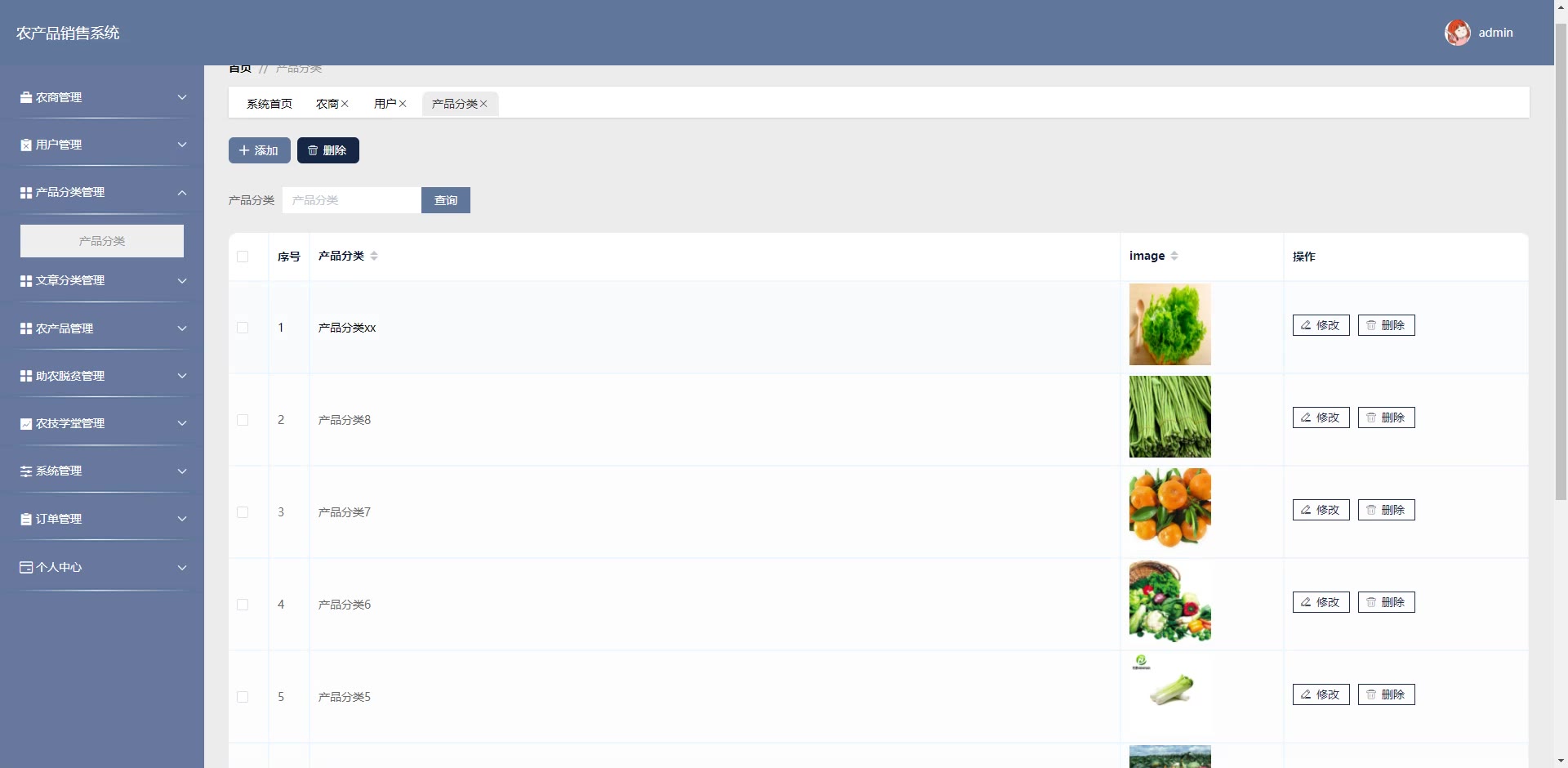Click the 用户管理 sidebar icon
1568x768 pixels.
(26, 145)
